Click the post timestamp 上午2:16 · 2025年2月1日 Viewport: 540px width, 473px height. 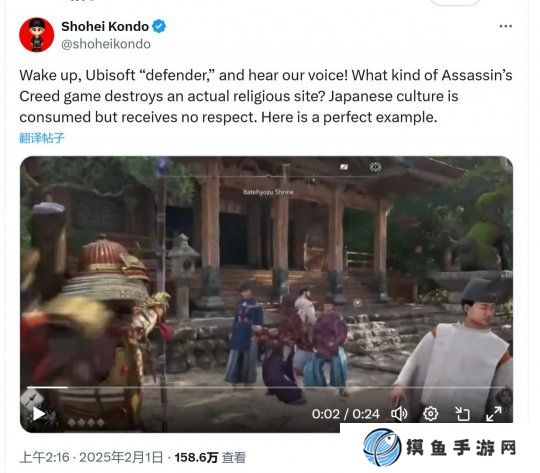click(x=91, y=457)
